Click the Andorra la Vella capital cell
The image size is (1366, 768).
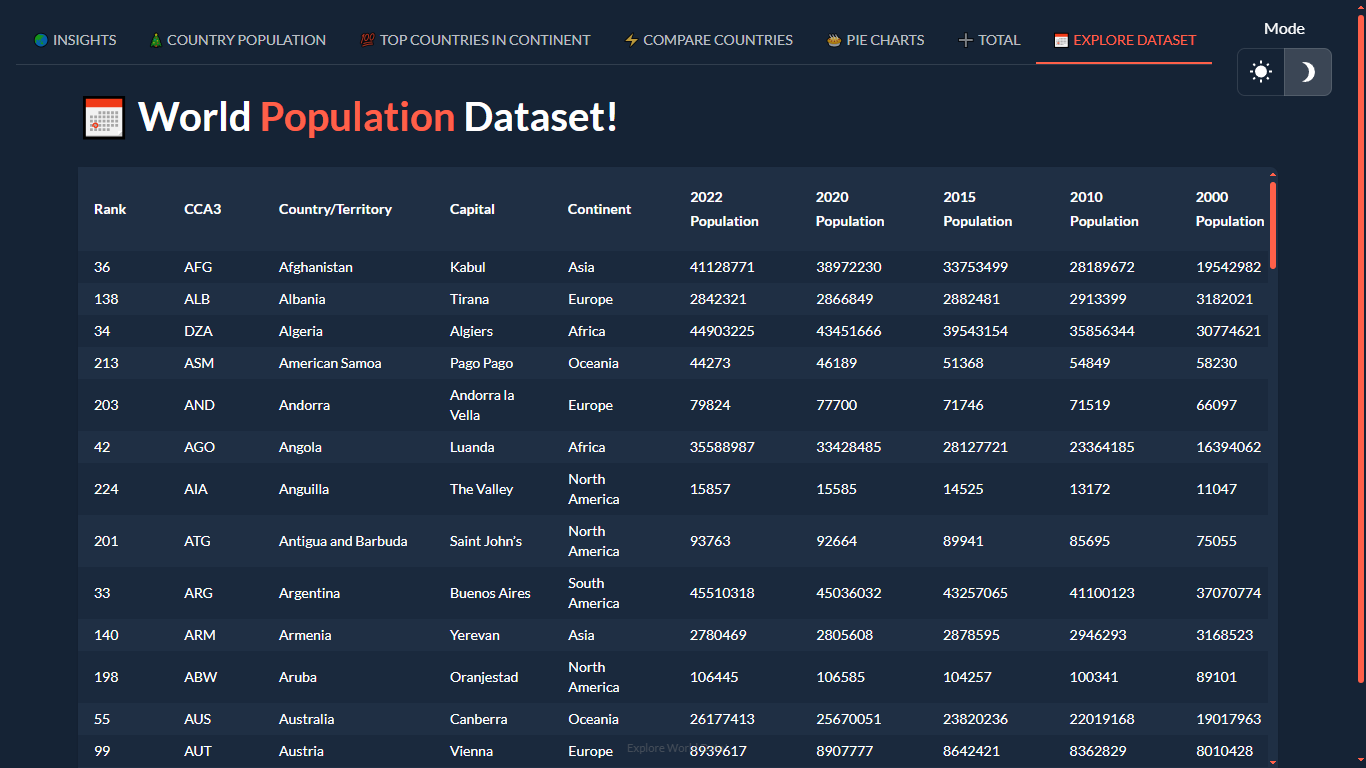click(x=482, y=405)
